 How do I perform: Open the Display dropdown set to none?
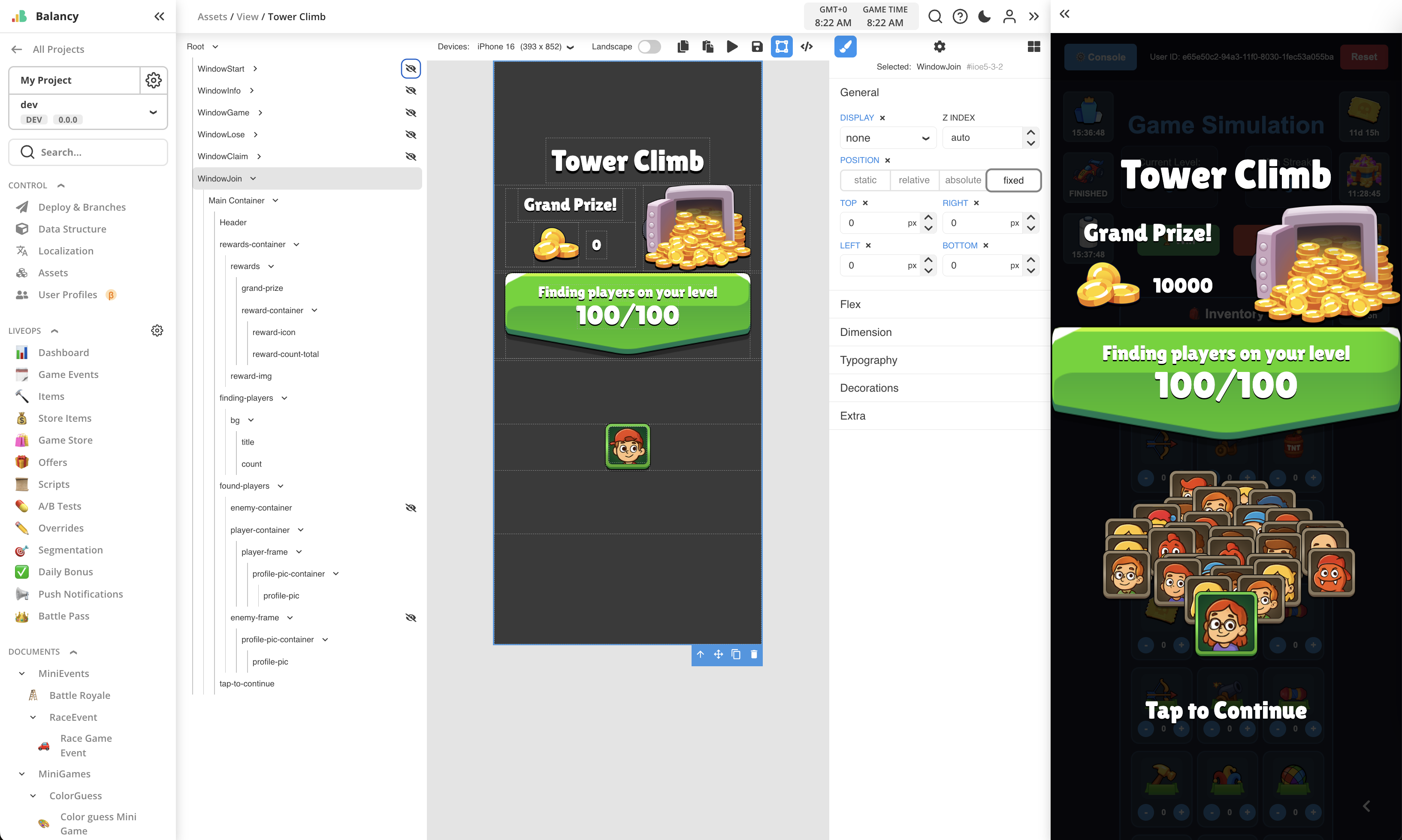tap(888, 138)
